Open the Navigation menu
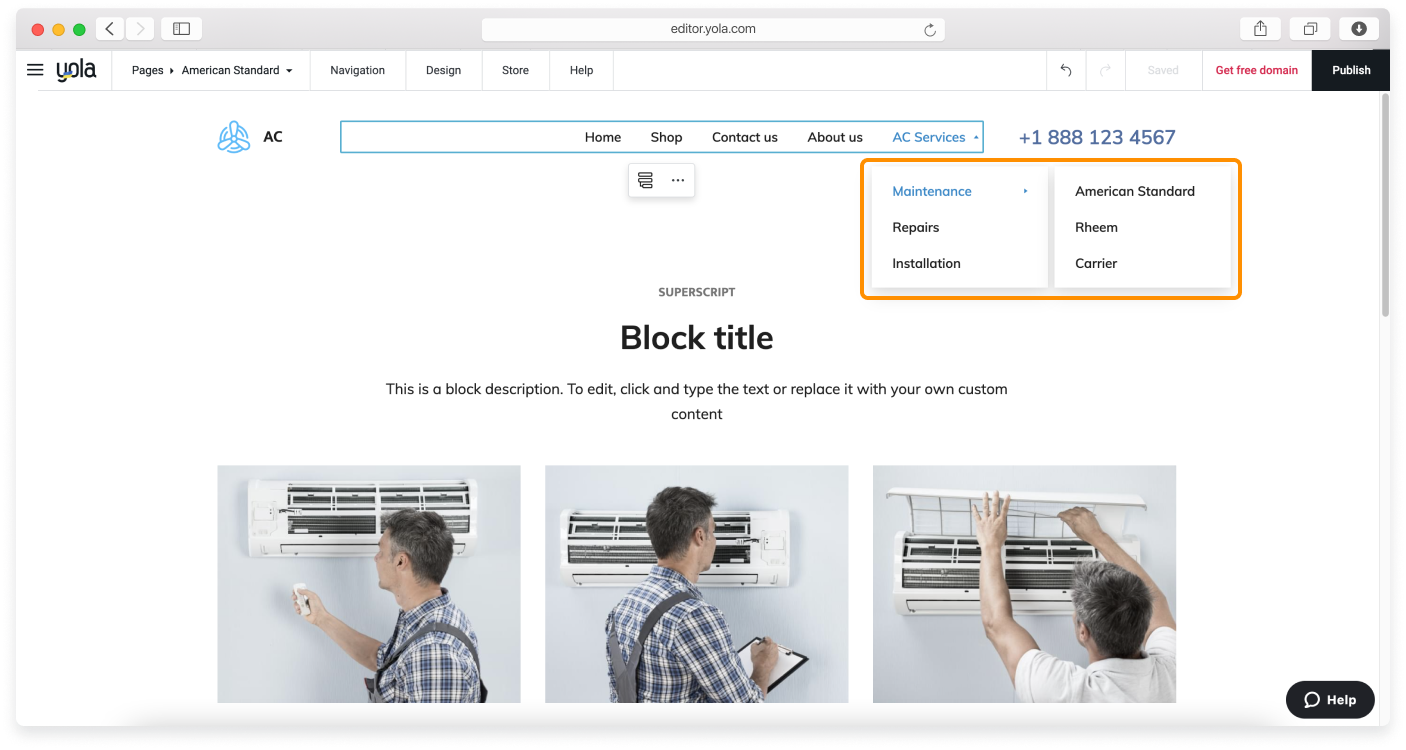Image resolution: width=1406 pixels, height=750 pixels. 357,70
